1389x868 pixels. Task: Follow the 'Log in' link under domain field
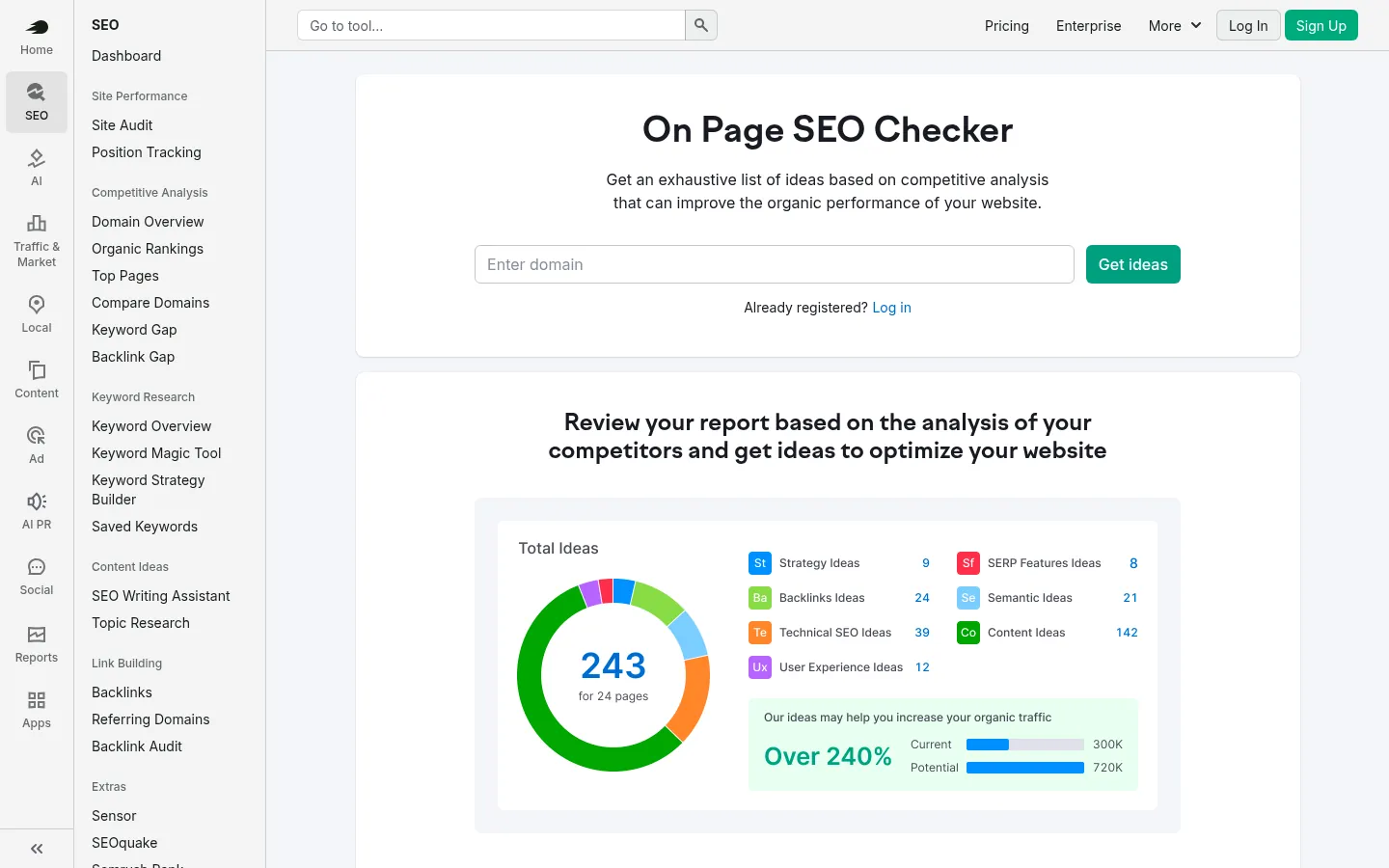click(891, 308)
